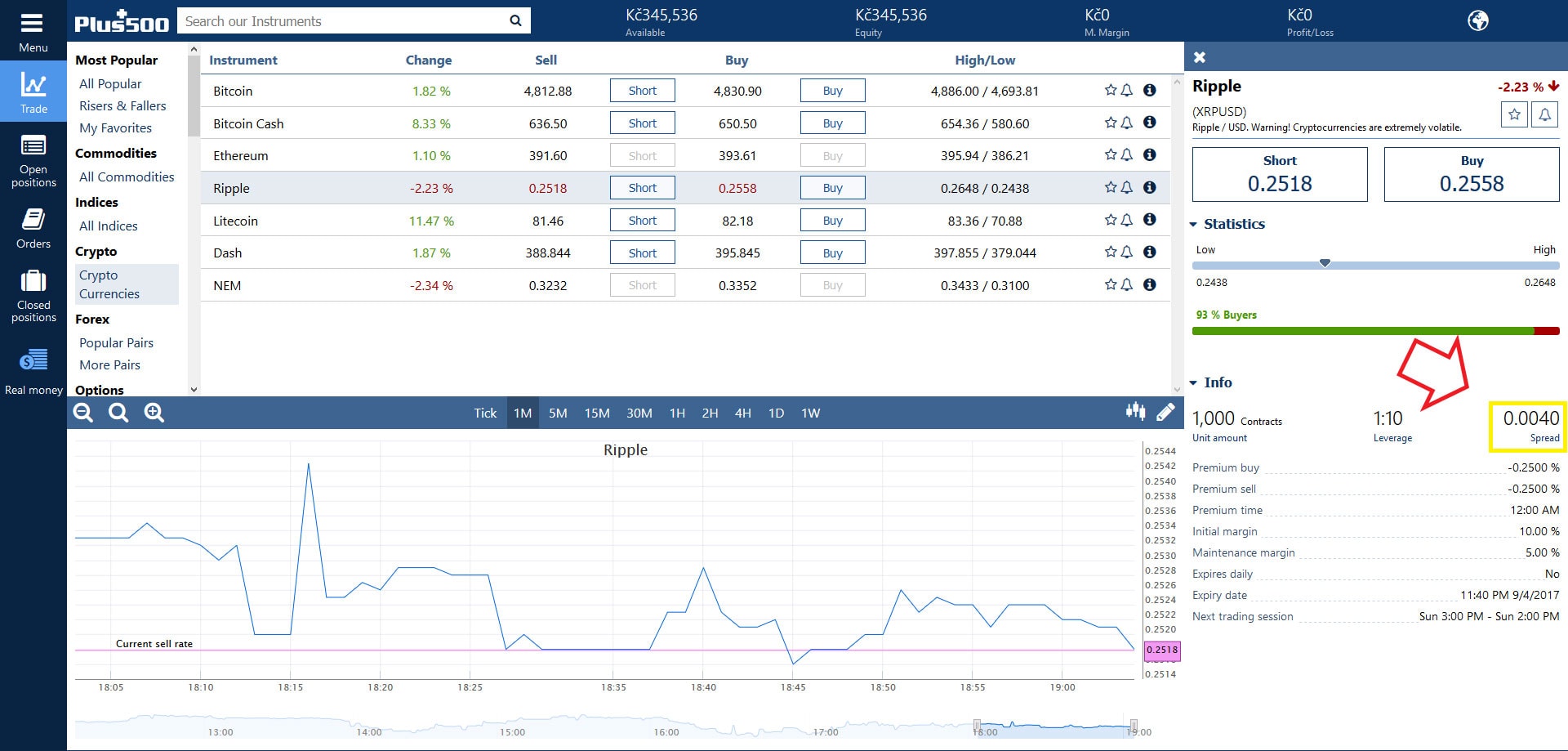Open the Closed positions sidebar icon
1568x751 pixels.
point(33,281)
